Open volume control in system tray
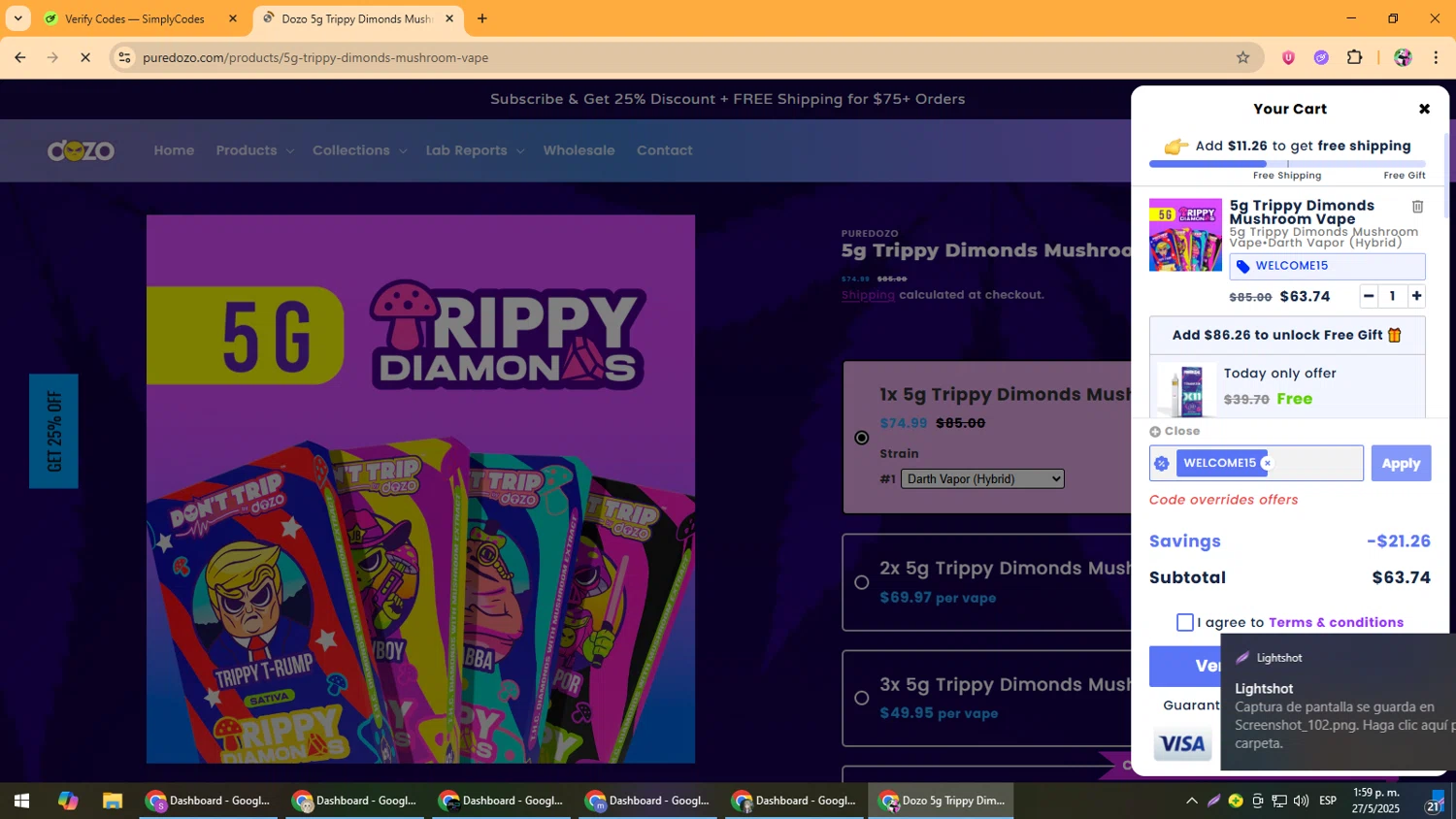The width and height of the screenshot is (1456, 819). click(1301, 801)
